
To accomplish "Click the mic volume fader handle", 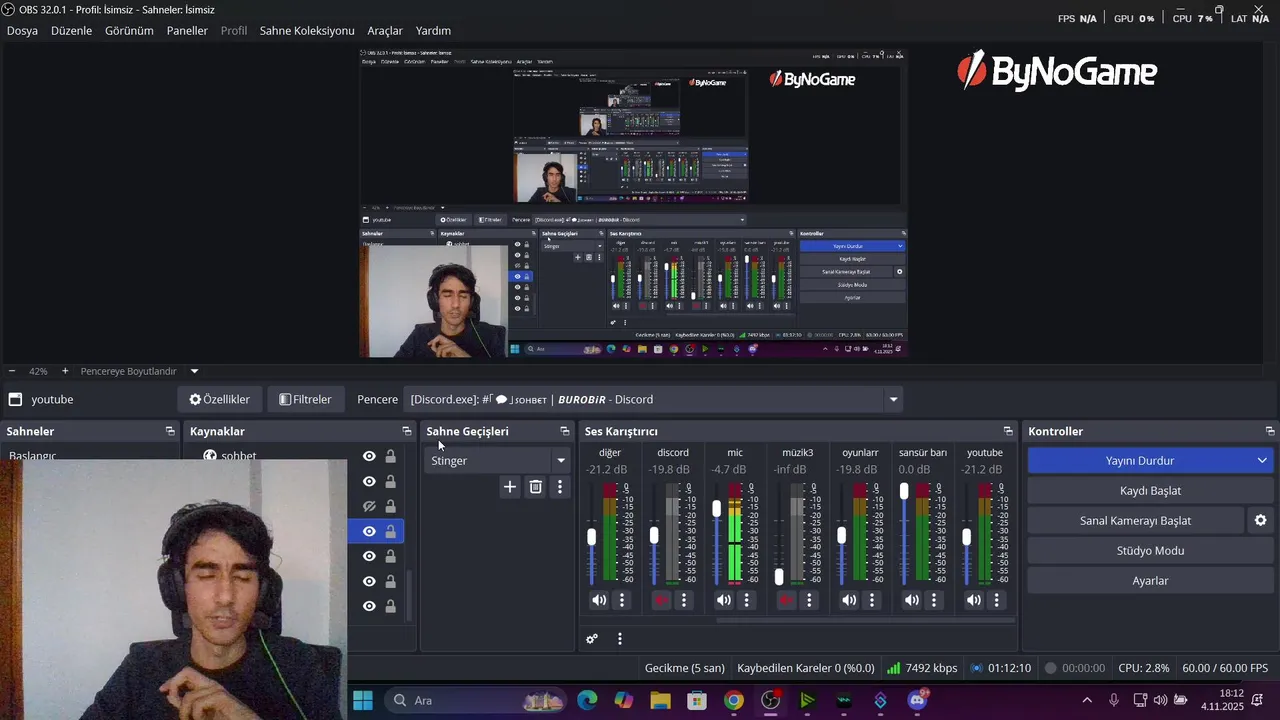I will (x=716, y=509).
